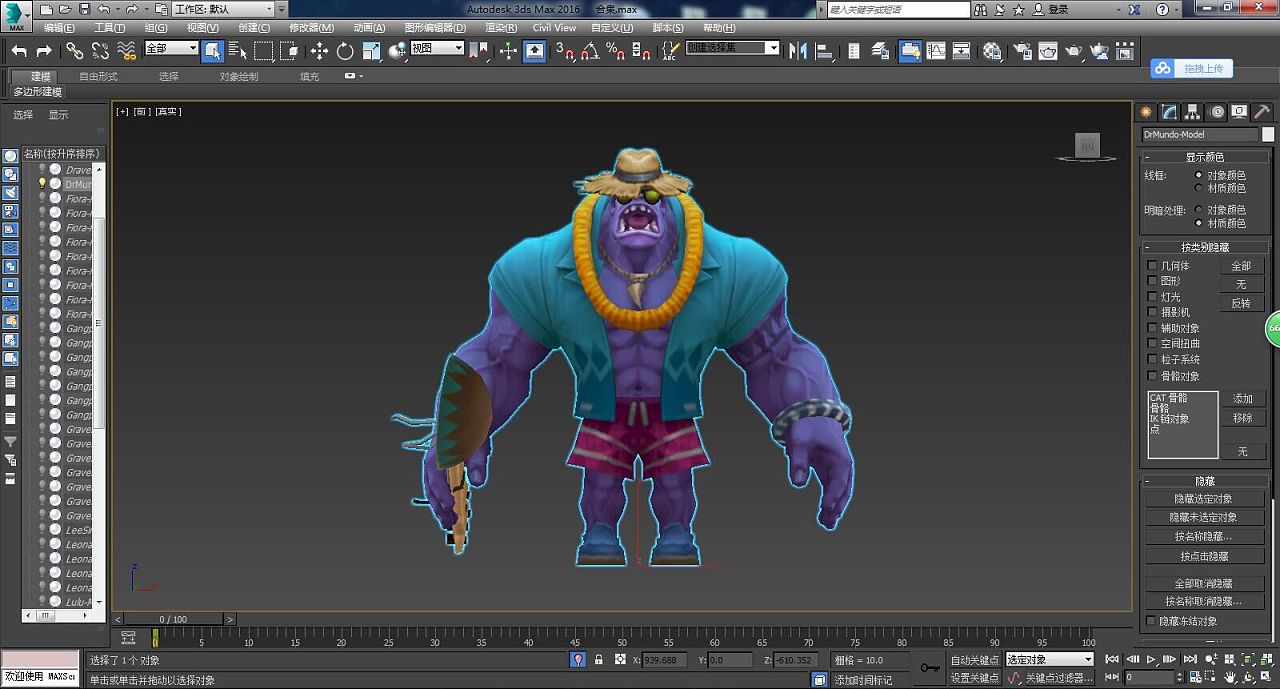Image resolution: width=1280 pixels, height=689 pixels.
Task: Select Draven row in scene explorer
Action: 78,170
